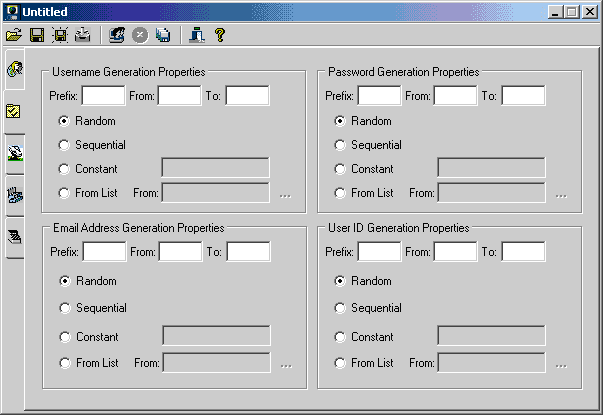Click the stacked blue windows toolbar icon
This screenshot has height=415, width=603.
(163, 35)
